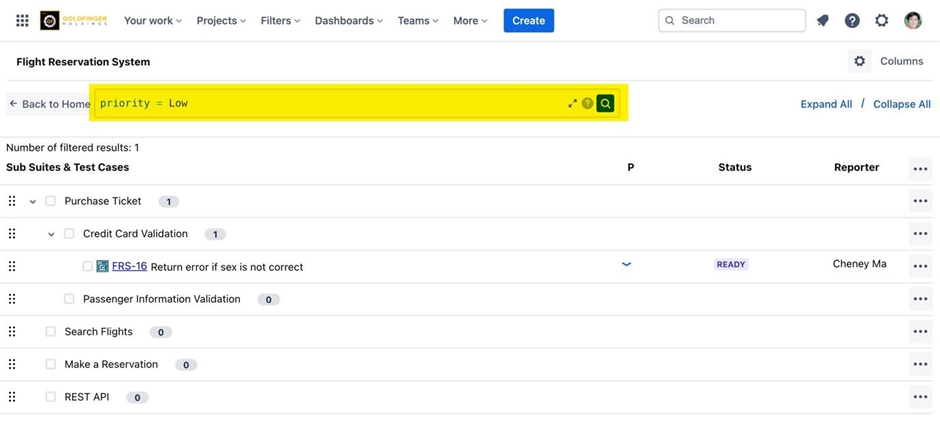Open the FRS-16 issue link
Image resolution: width=940 pixels, height=421 pixels.
(129, 266)
